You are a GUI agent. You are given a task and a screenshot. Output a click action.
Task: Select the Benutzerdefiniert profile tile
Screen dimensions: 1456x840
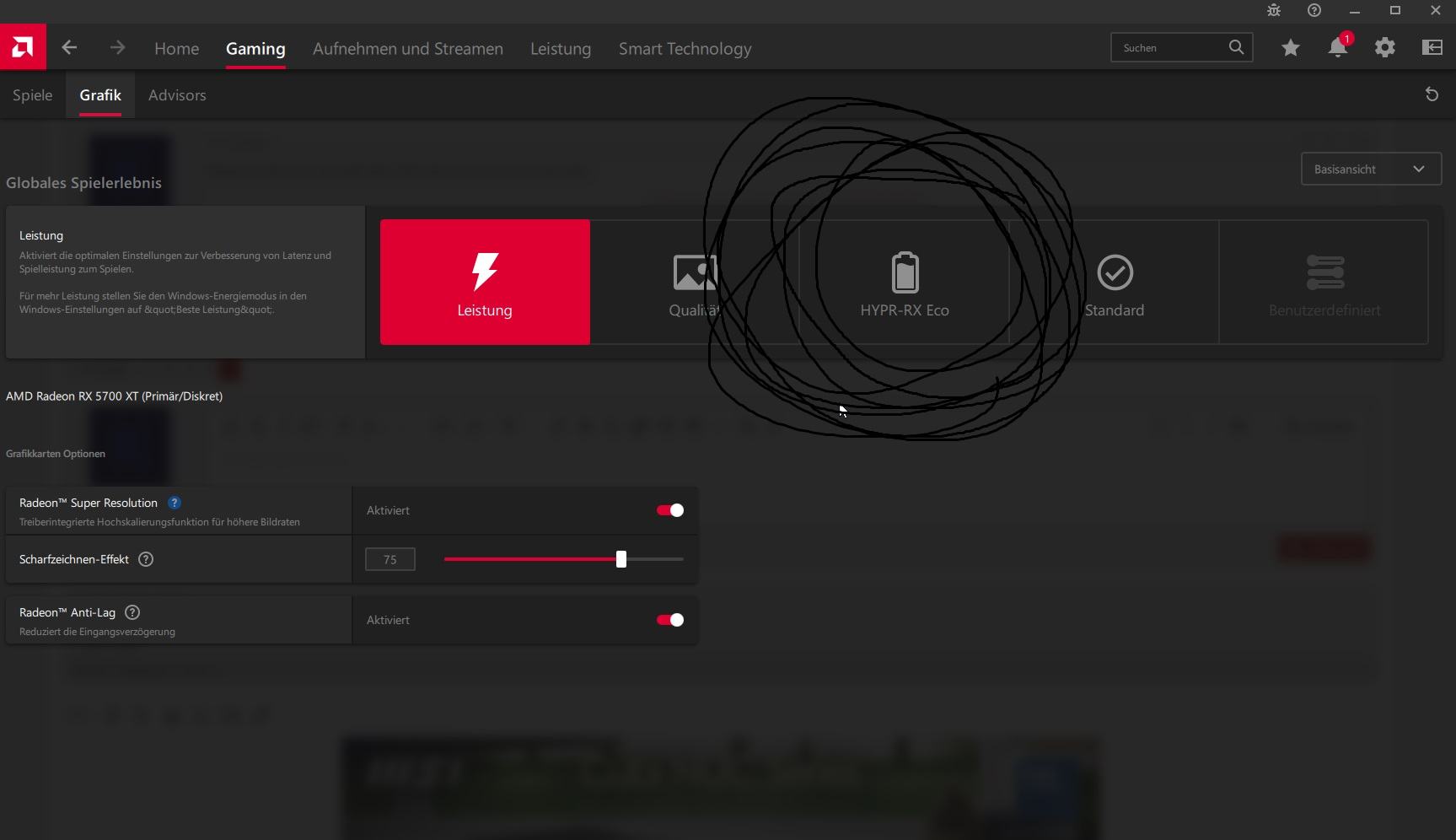point(1324,282)
